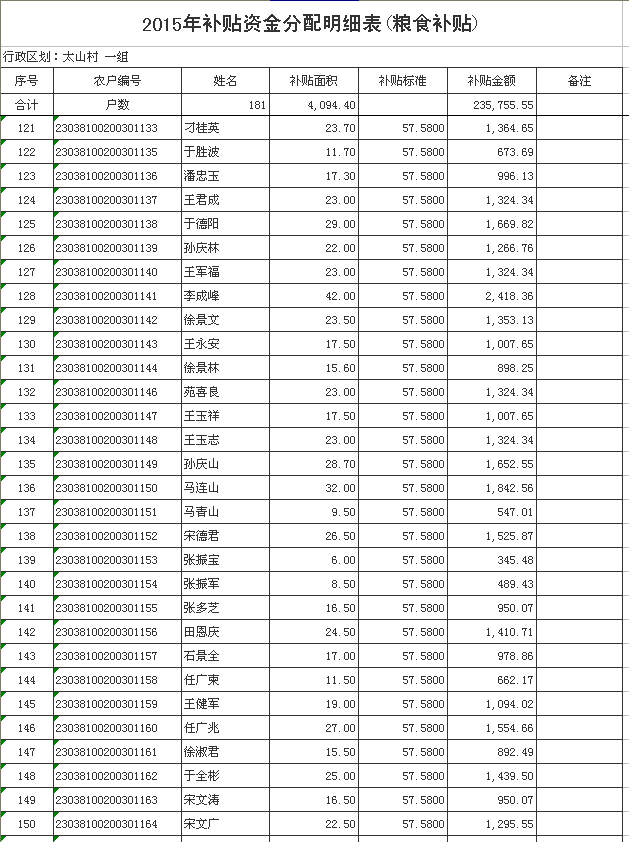The width and height of the screenshot is (629, 842).
Task: Click name cell 徐景文
Action: [x=226, y=320]
